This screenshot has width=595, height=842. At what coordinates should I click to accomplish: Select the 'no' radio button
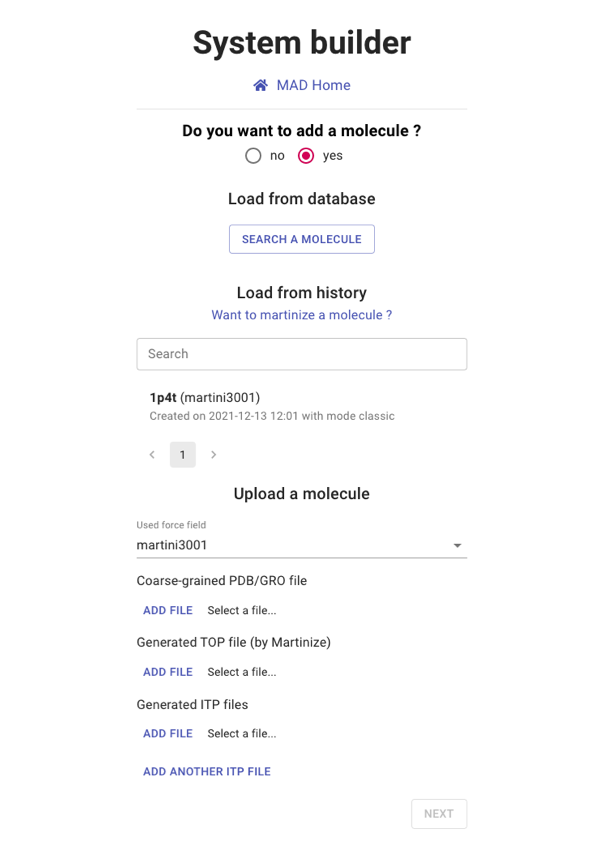point(253,156)
